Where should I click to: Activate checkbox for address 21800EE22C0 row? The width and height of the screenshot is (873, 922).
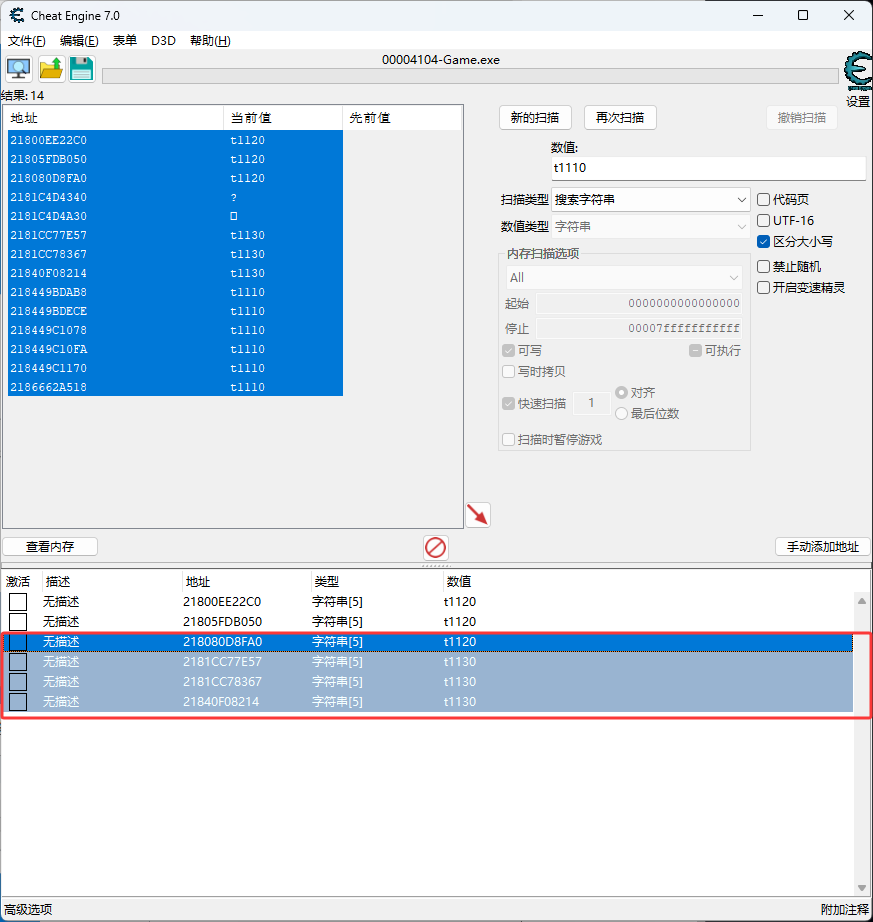tap(18, 602)
